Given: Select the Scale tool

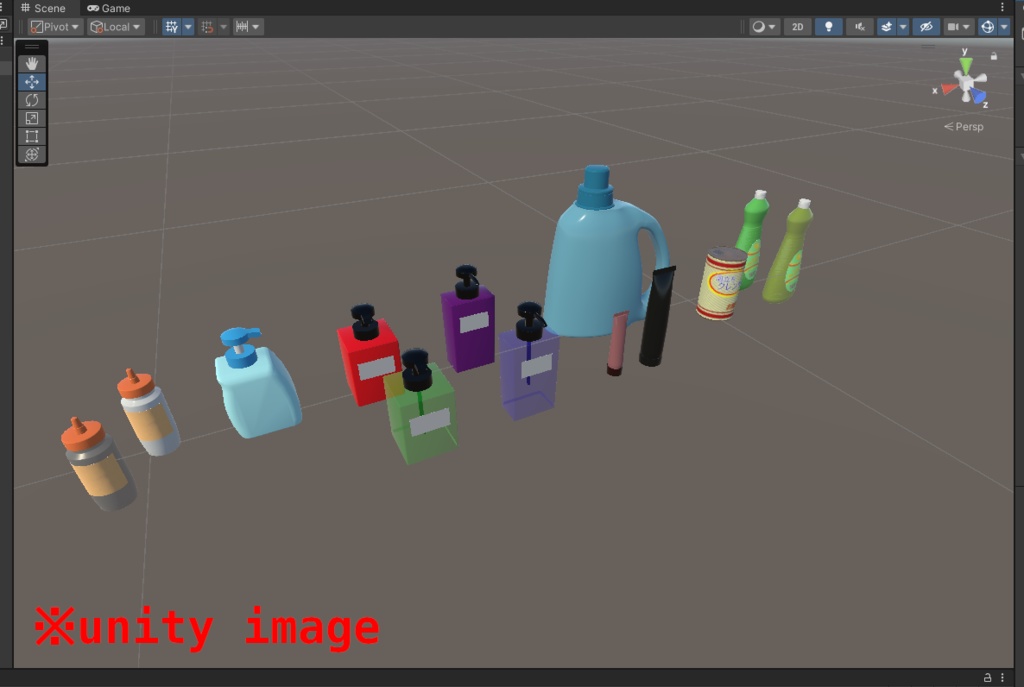Looking at the screenshot, I should coord(32,118).
